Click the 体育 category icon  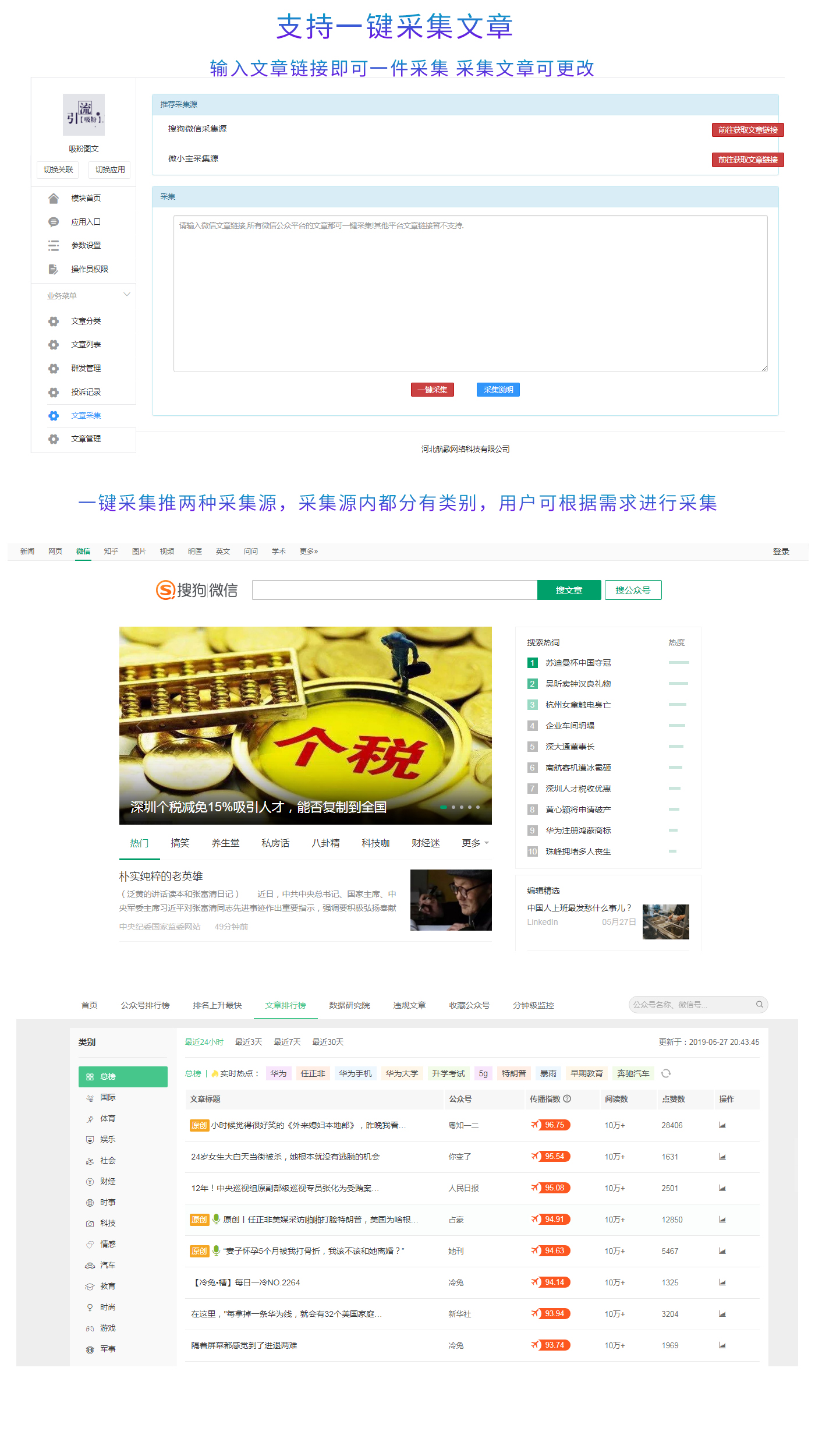(90, 1119)
